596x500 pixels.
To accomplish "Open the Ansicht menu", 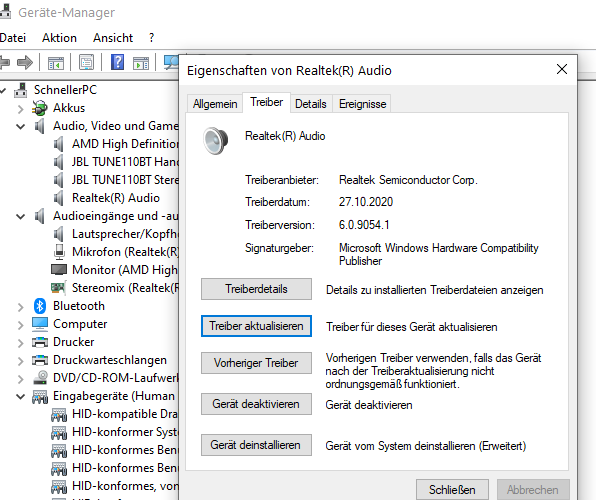I will [113, 38].
